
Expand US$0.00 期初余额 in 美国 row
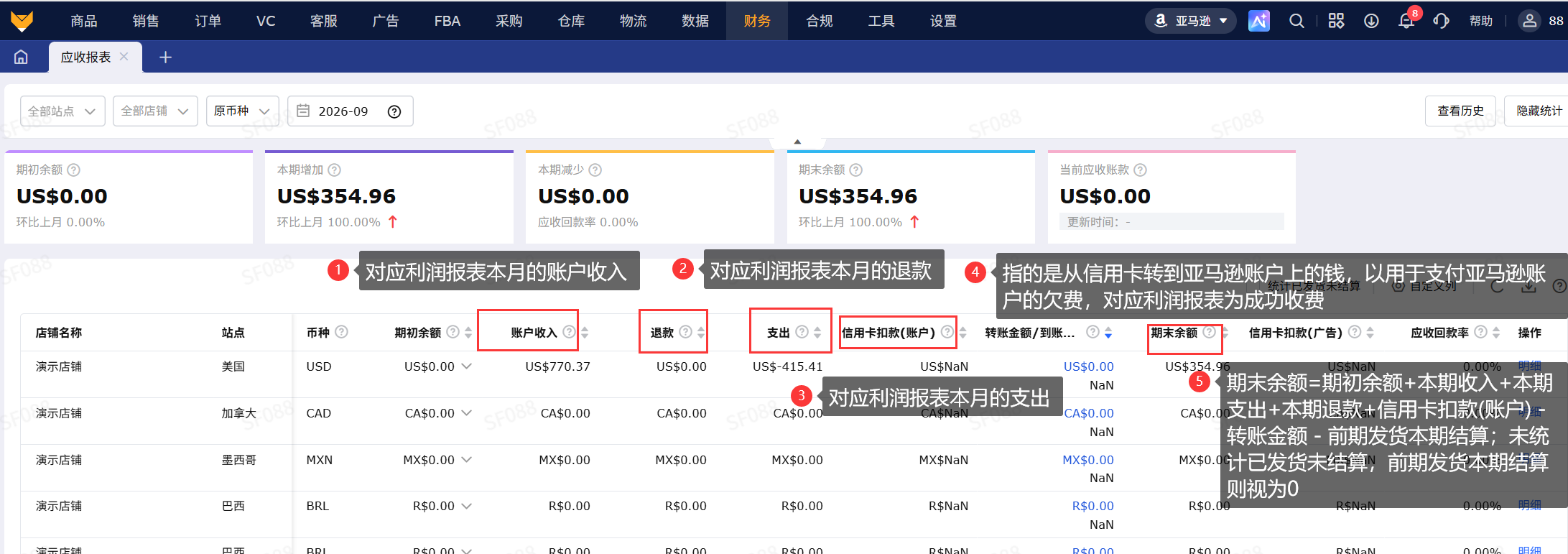point(467,366)
